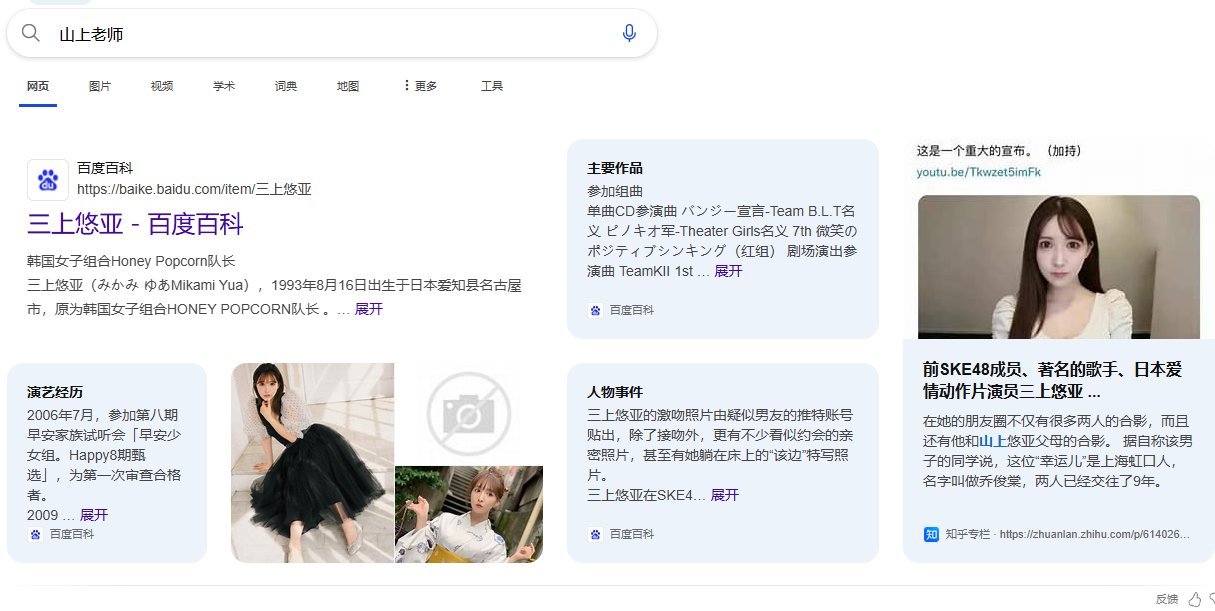This screenshot has width=1215, height=611.
Task: Open the 工具 search tools
Action: pyautogui.click(x=492, y=86)
